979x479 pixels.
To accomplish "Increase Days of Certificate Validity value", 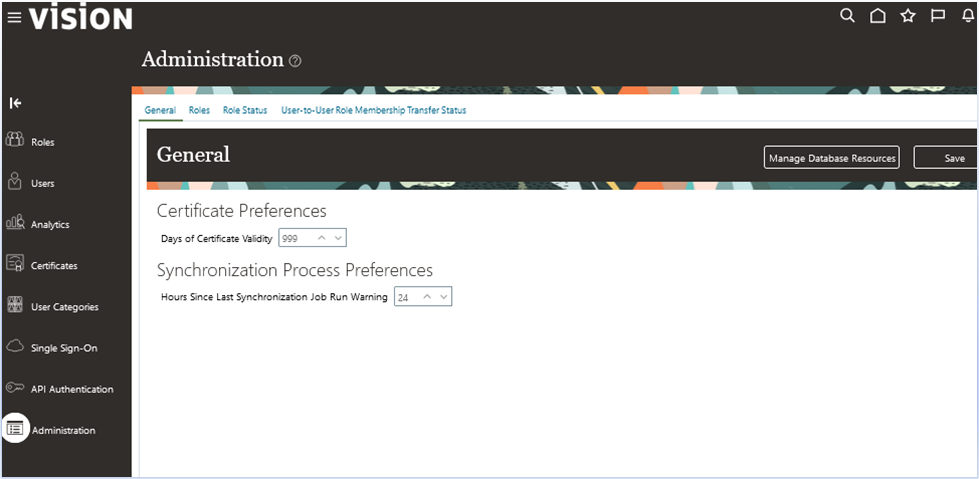I will point(322,238).
